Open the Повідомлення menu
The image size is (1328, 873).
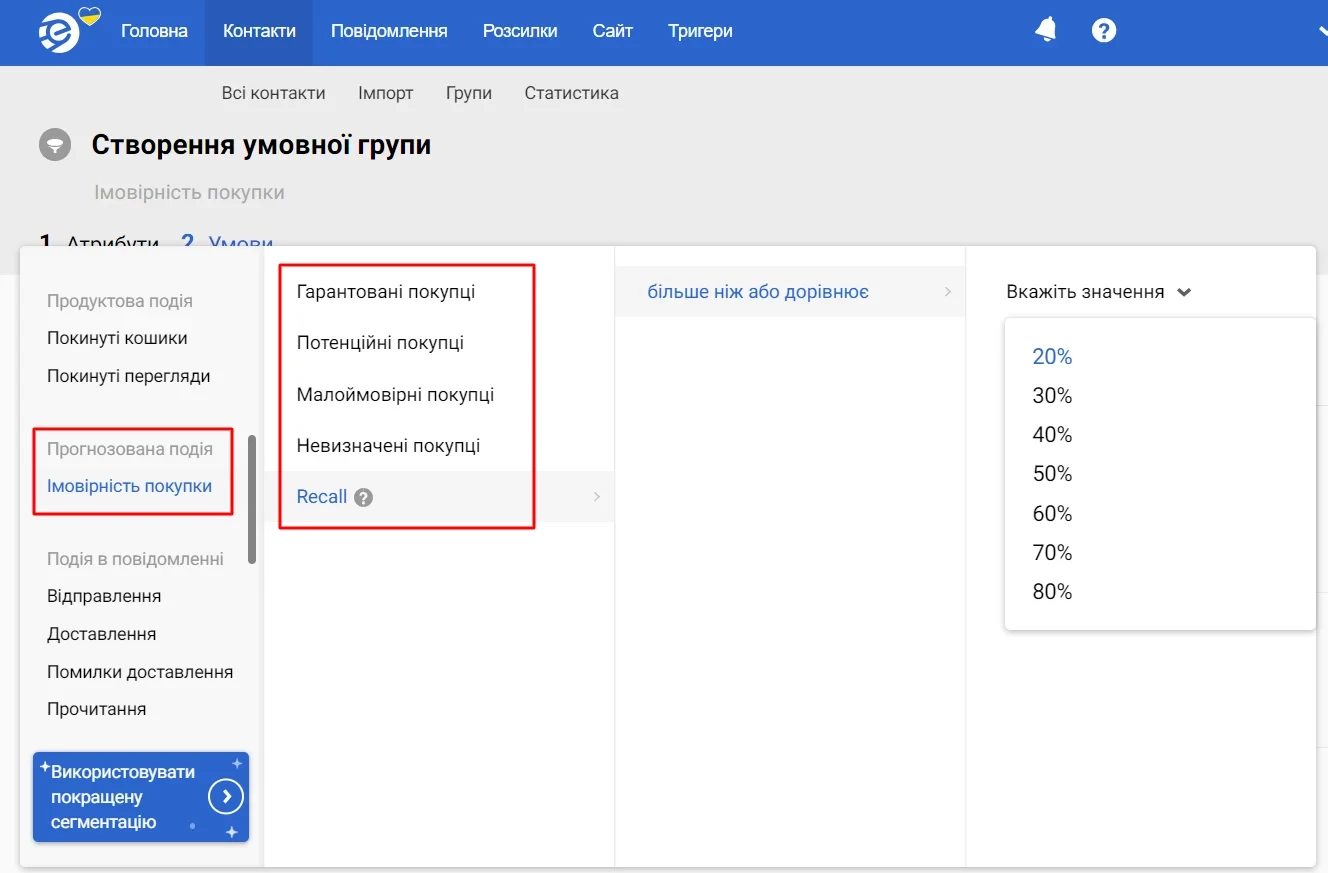coord(389,31)
